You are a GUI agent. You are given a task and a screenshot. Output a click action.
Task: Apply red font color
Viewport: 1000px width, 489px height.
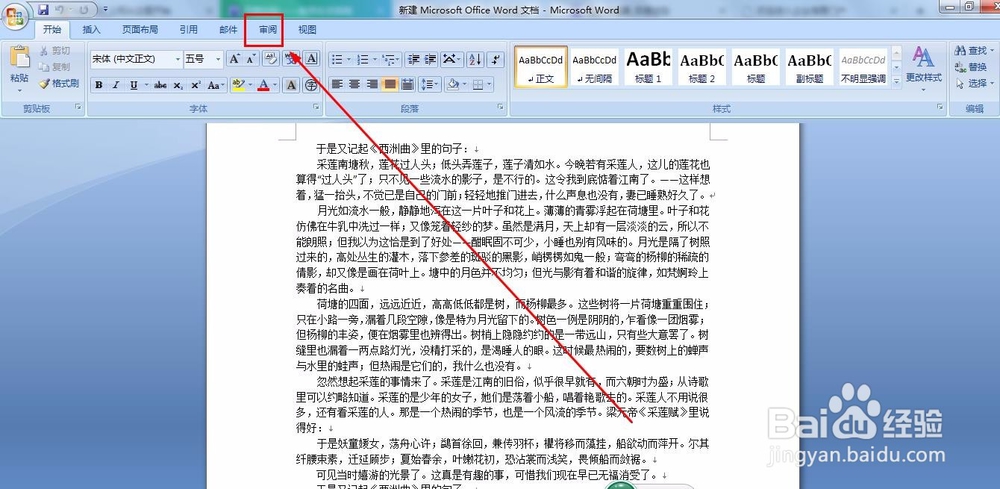(x=263, y=85)
